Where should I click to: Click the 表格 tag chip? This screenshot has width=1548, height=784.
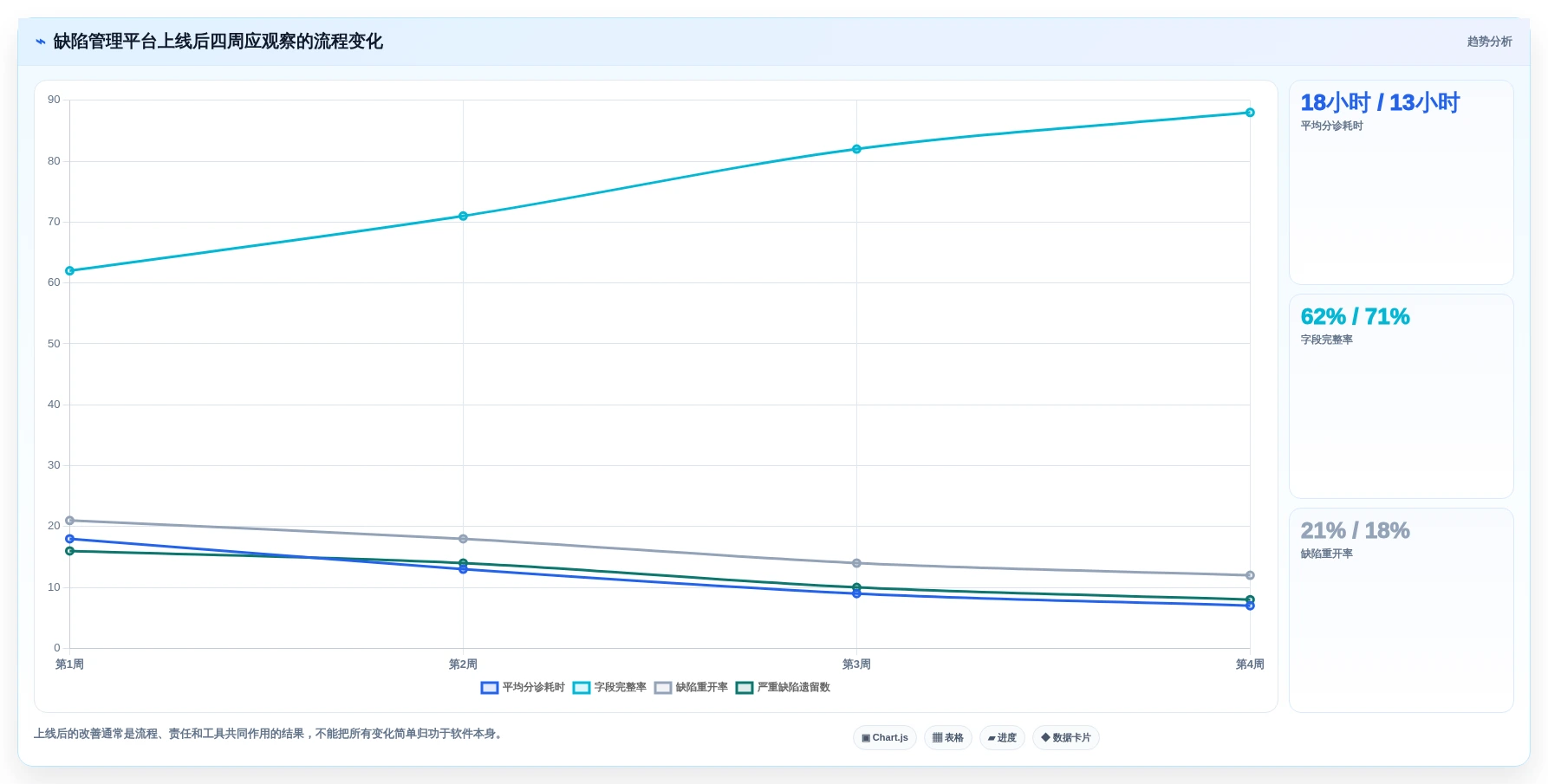(x=948, y=738)
